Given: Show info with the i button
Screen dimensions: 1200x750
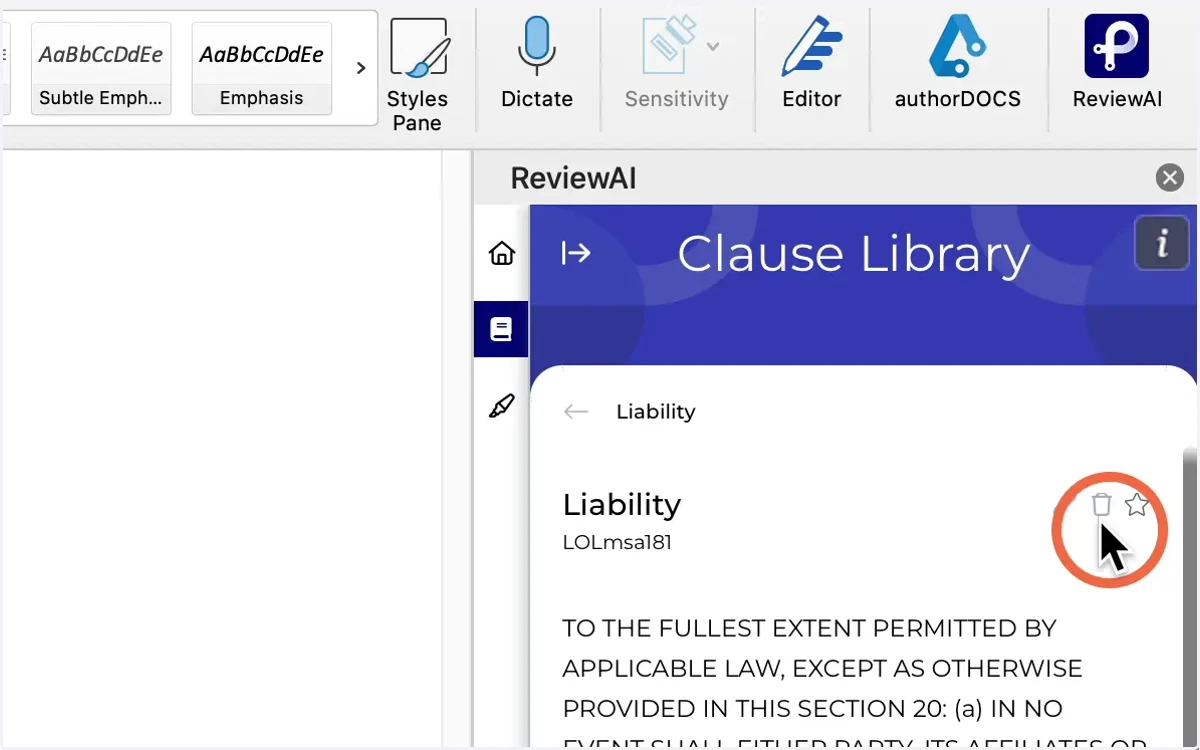Looking at the screenshot, I should click(1161, 243).
